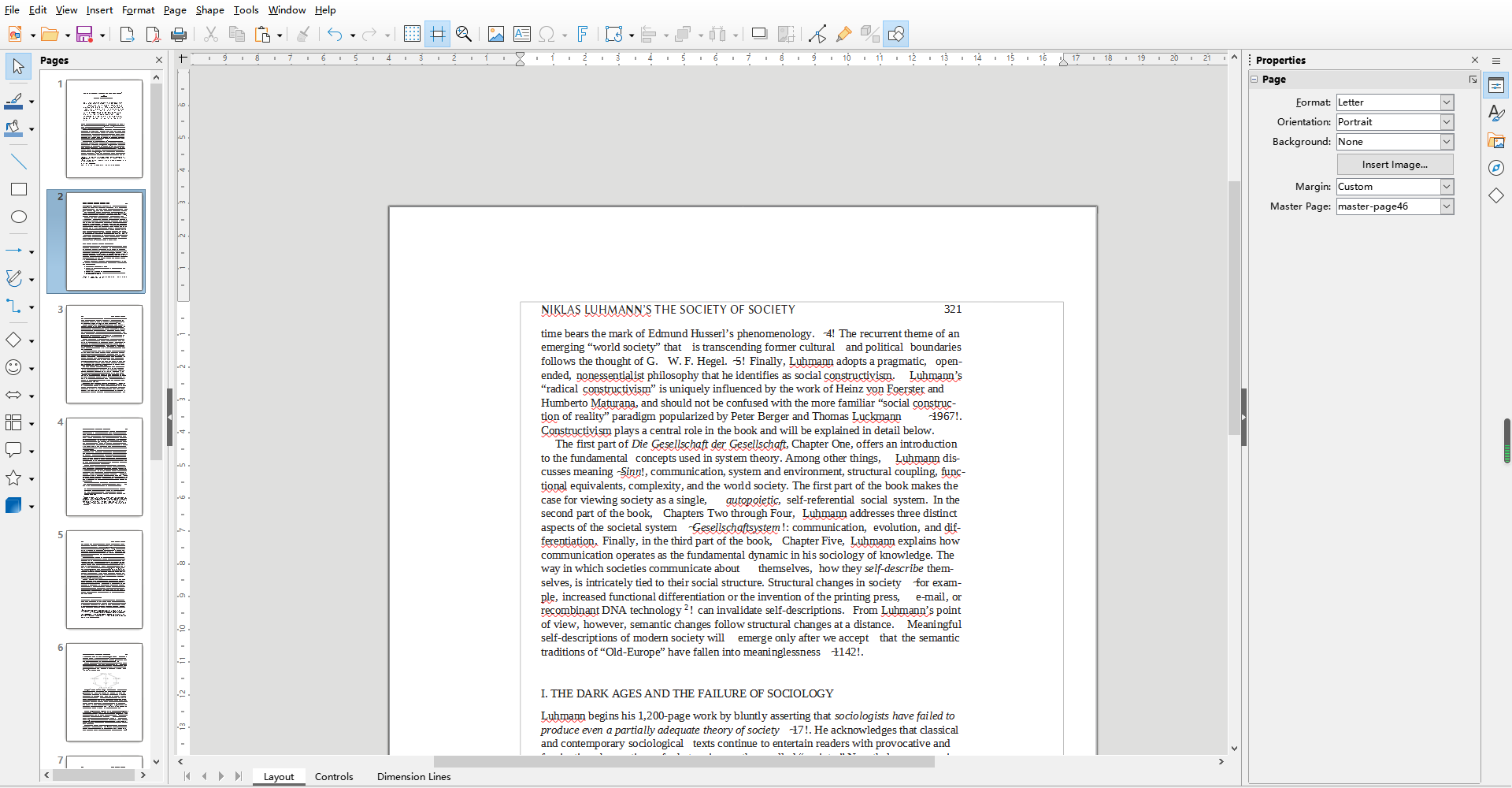1512x788 pixels.
Task: Select the Stars and Banners tool
Action: pos(14,478)
